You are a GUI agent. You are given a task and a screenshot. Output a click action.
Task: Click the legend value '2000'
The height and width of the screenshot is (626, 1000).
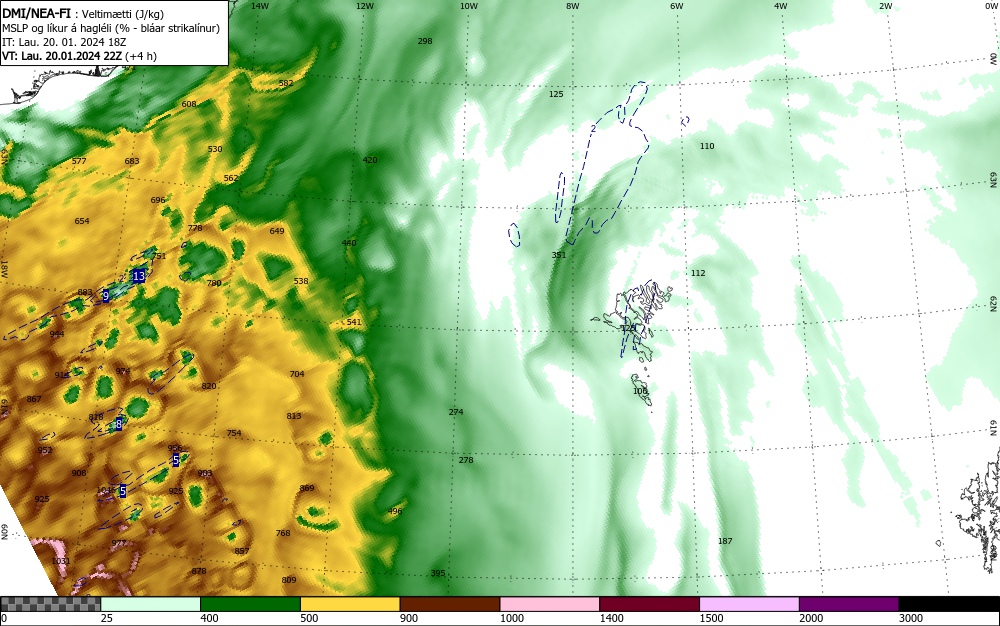pos(811,618)
